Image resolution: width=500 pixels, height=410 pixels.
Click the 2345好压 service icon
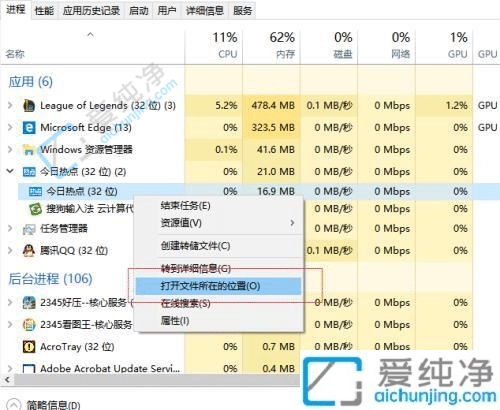click(x=29, y=303)
